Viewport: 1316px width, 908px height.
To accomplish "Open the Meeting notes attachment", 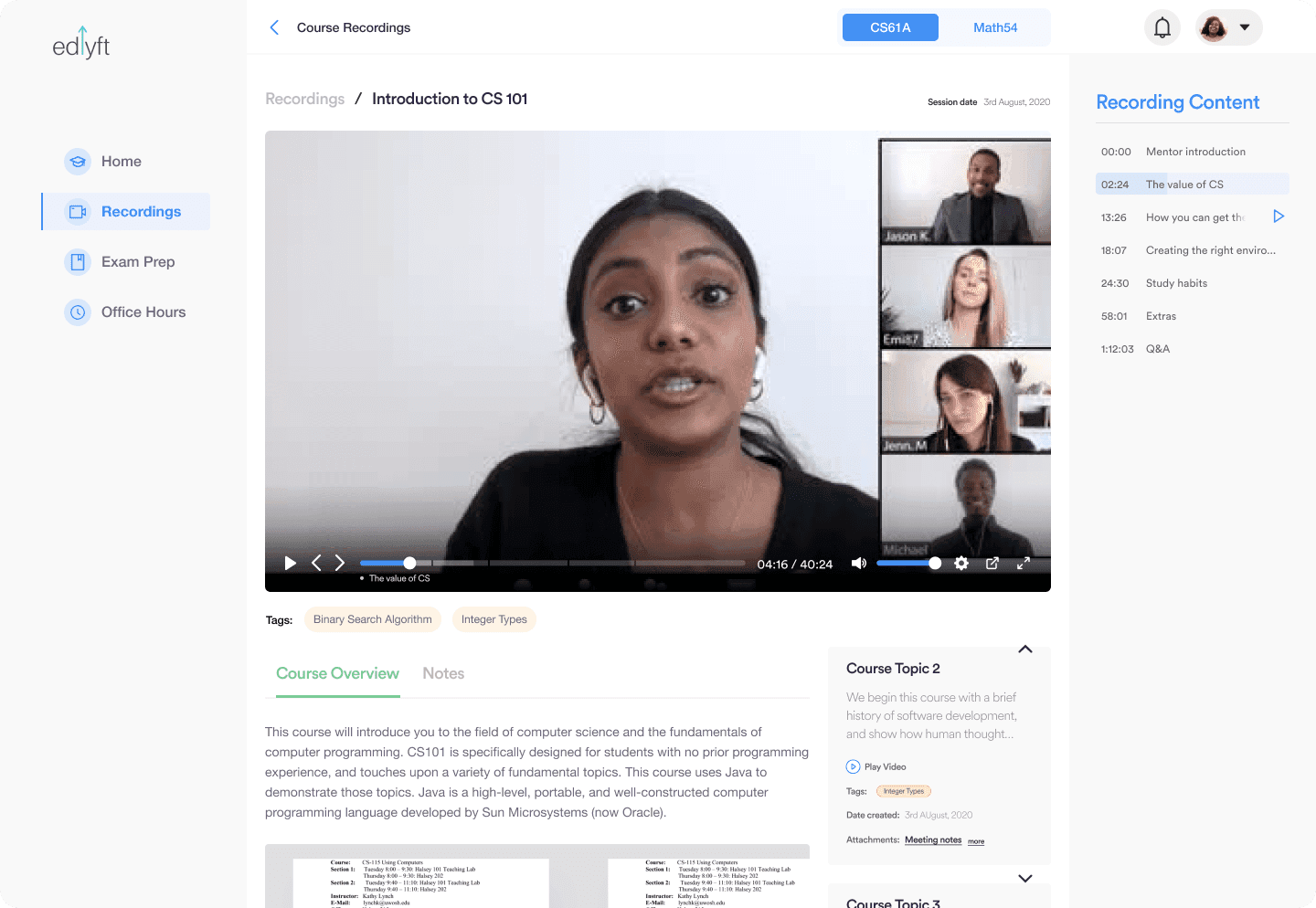I will [x=933, y=840].
